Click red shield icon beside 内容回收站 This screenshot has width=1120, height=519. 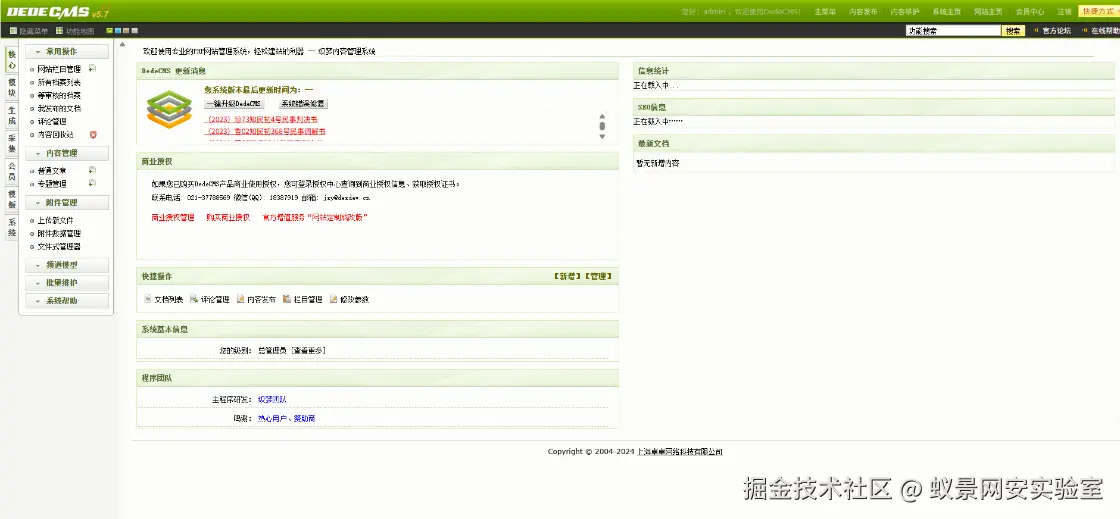93,134
